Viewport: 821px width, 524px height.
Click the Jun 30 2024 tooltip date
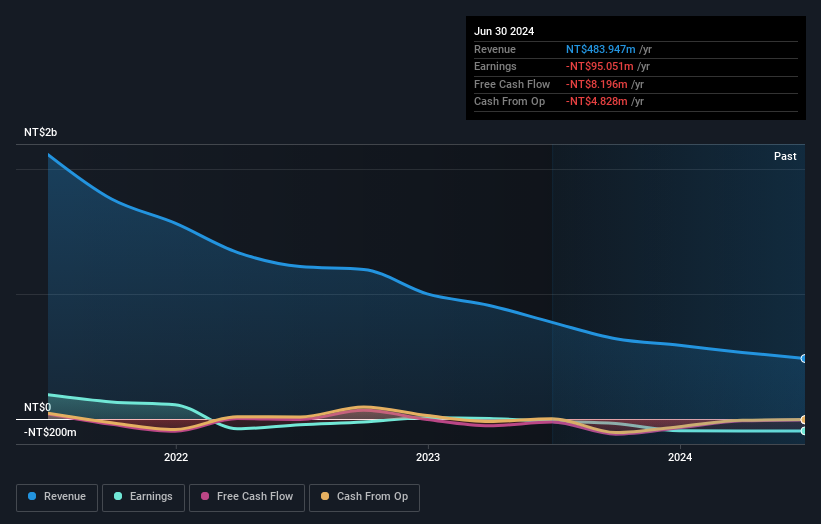(x=504, y=31)
